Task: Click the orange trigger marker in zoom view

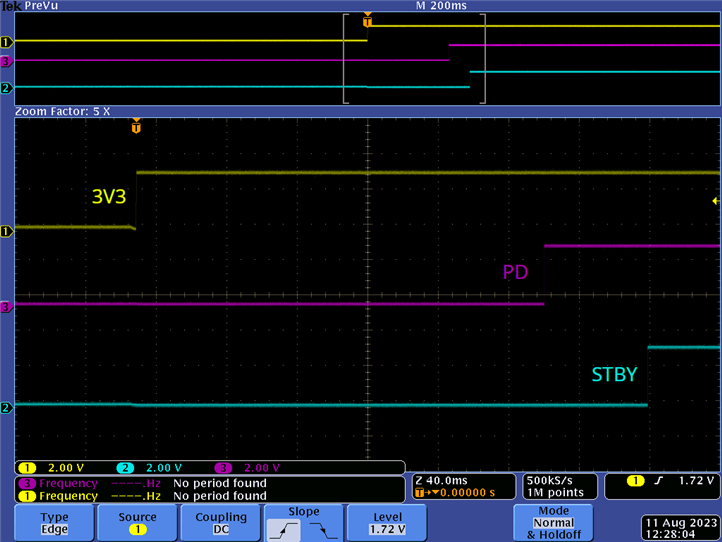Action: (136, 126)
